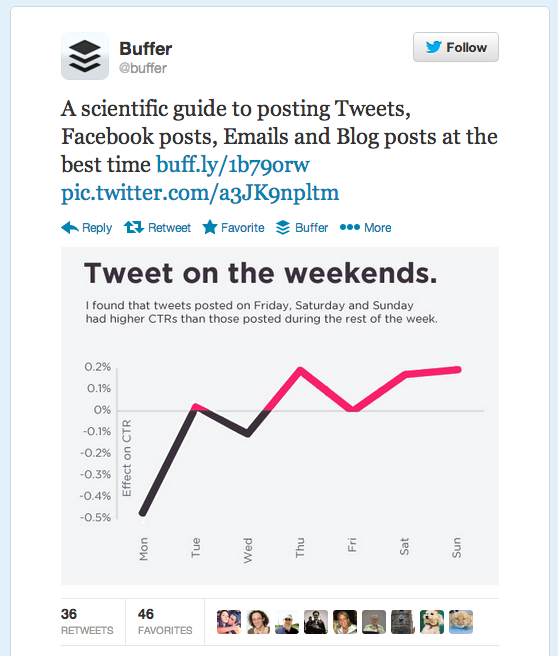The height and width of the screenshot is (656, 558).
Task: View the 36 Retweets list
Action: click(87, 621)
